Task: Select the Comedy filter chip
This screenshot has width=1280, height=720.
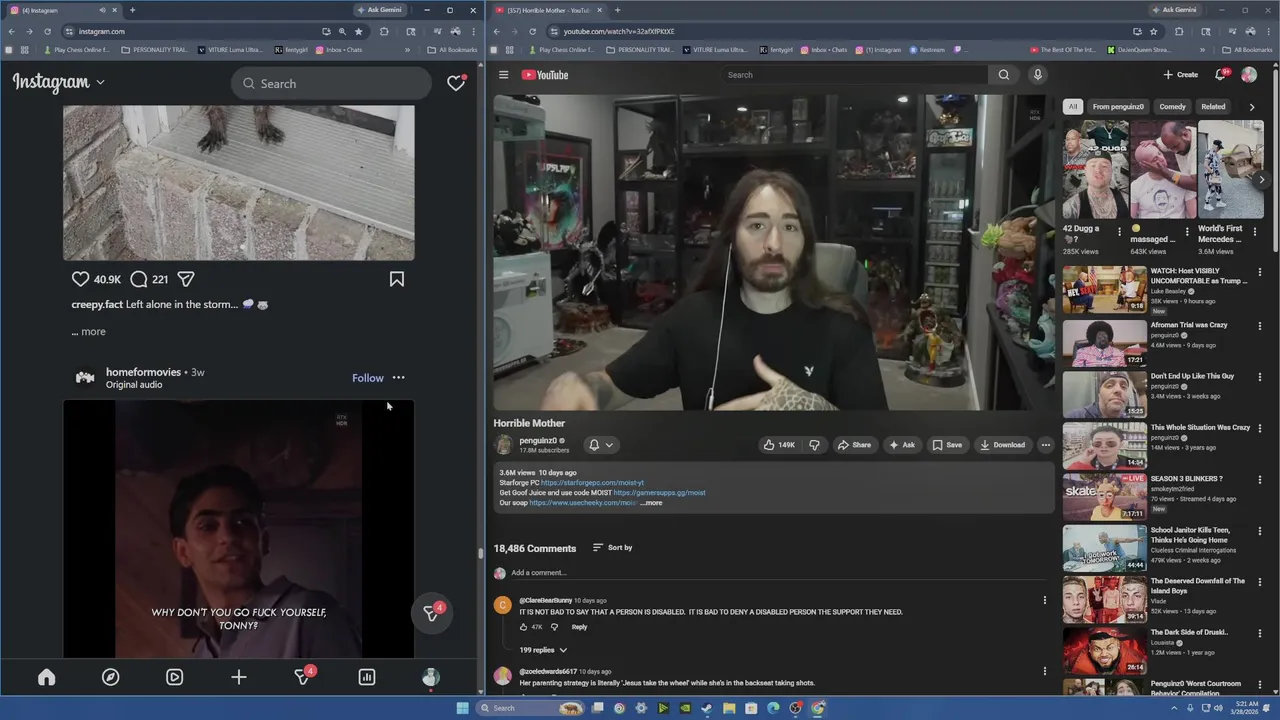Action: pyautogui.click(x=1173, y=106)
